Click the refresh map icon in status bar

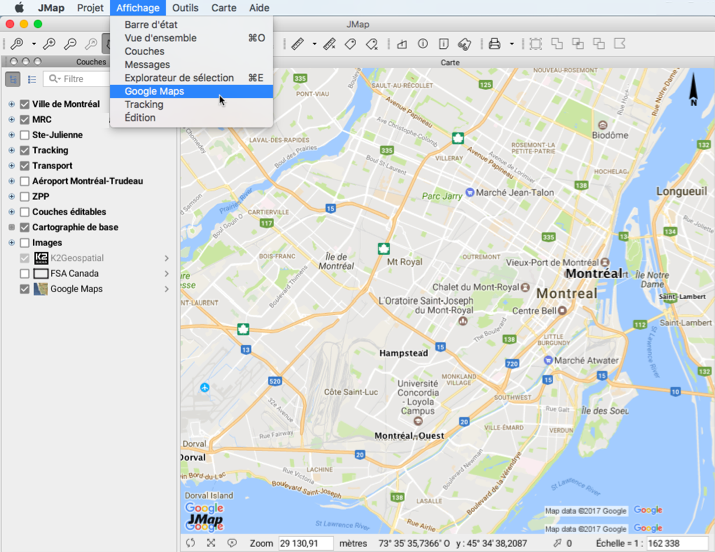[190, 543]
